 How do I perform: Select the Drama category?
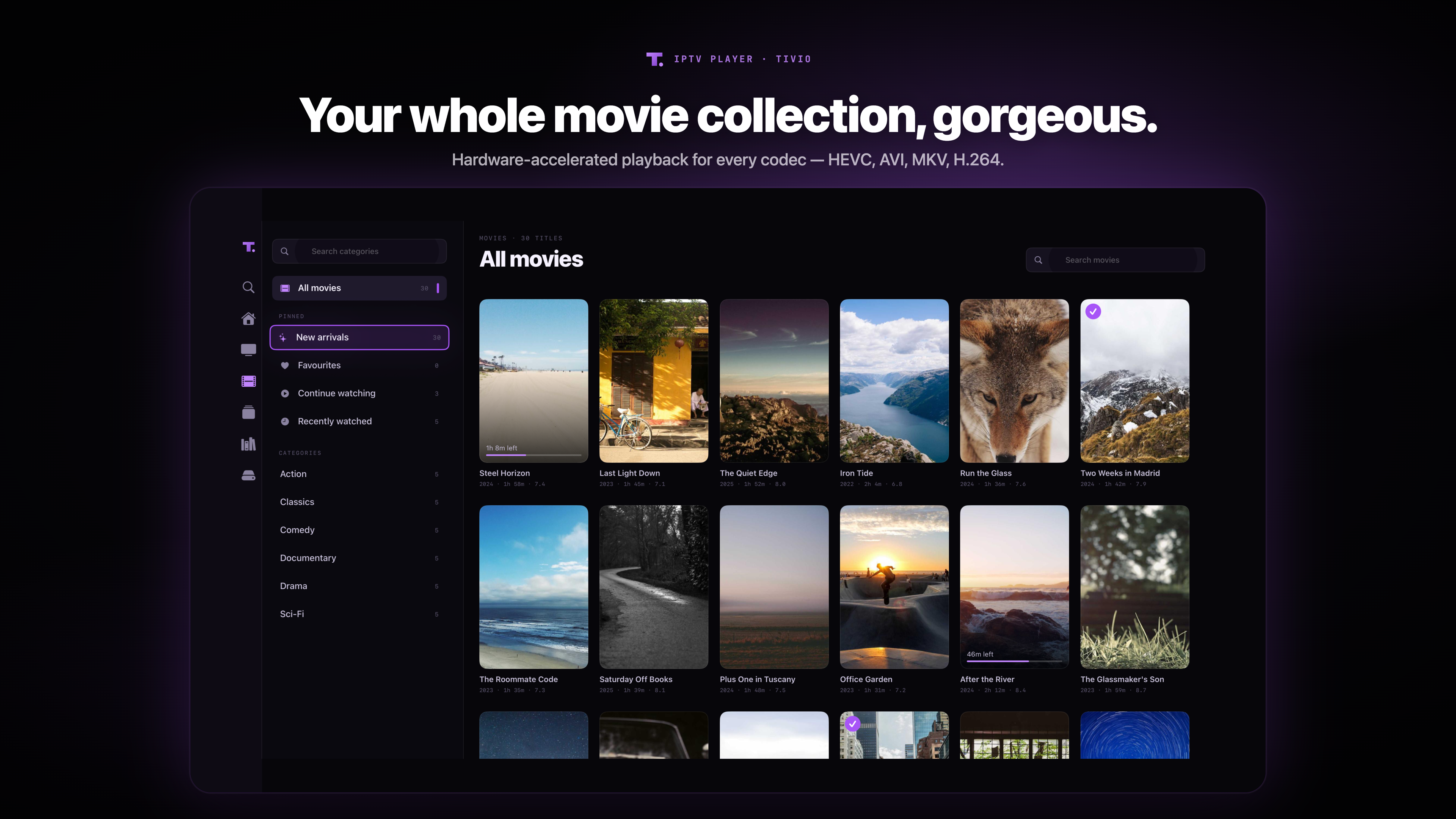pyautogui.click(x=359, y=586)
